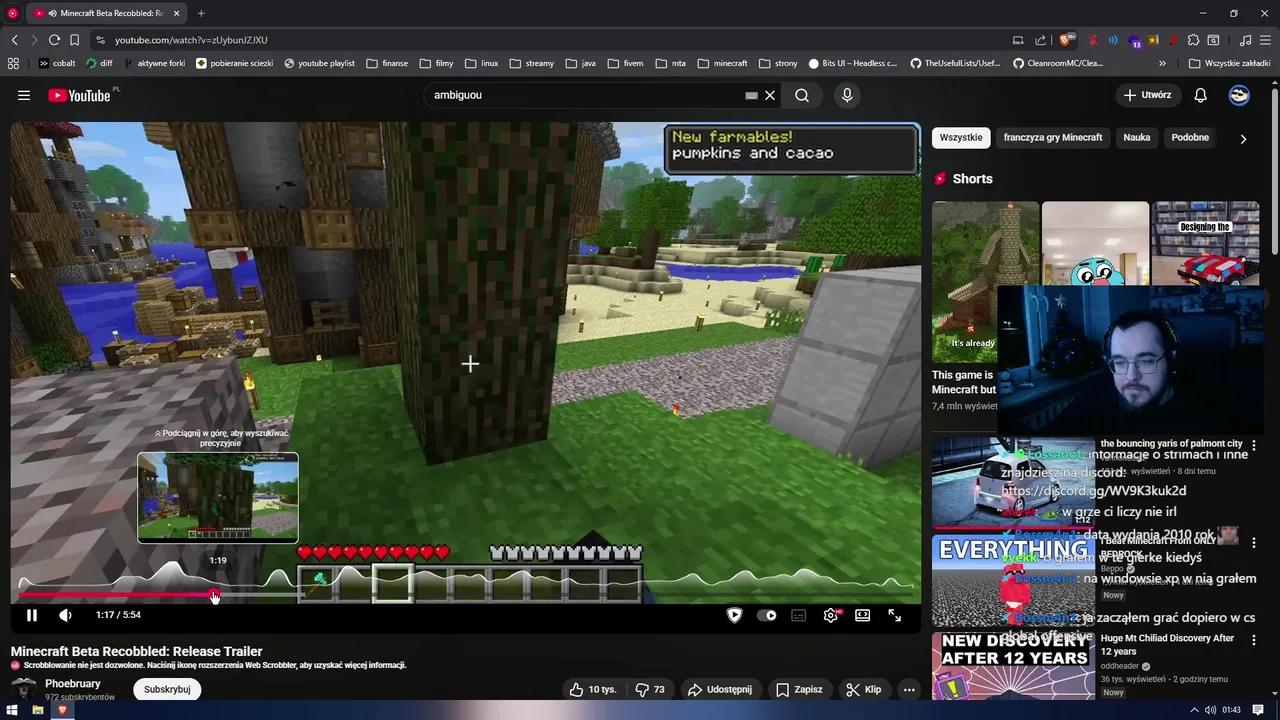Viewport: 1280px width, 720px height.
Task: Select the 'Nauka' filter chip
Action: tap(1137, 137)
